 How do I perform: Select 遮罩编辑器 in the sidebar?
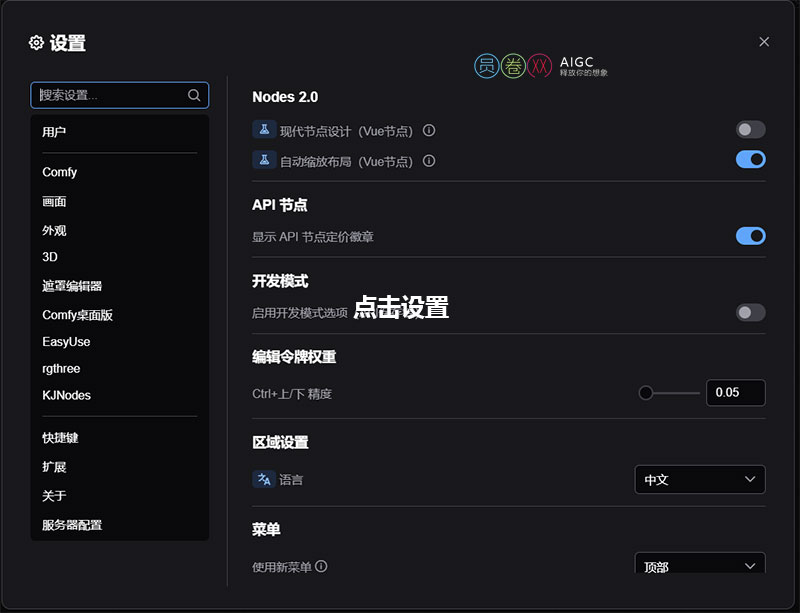pyautogui.click(x=72, y=286)
